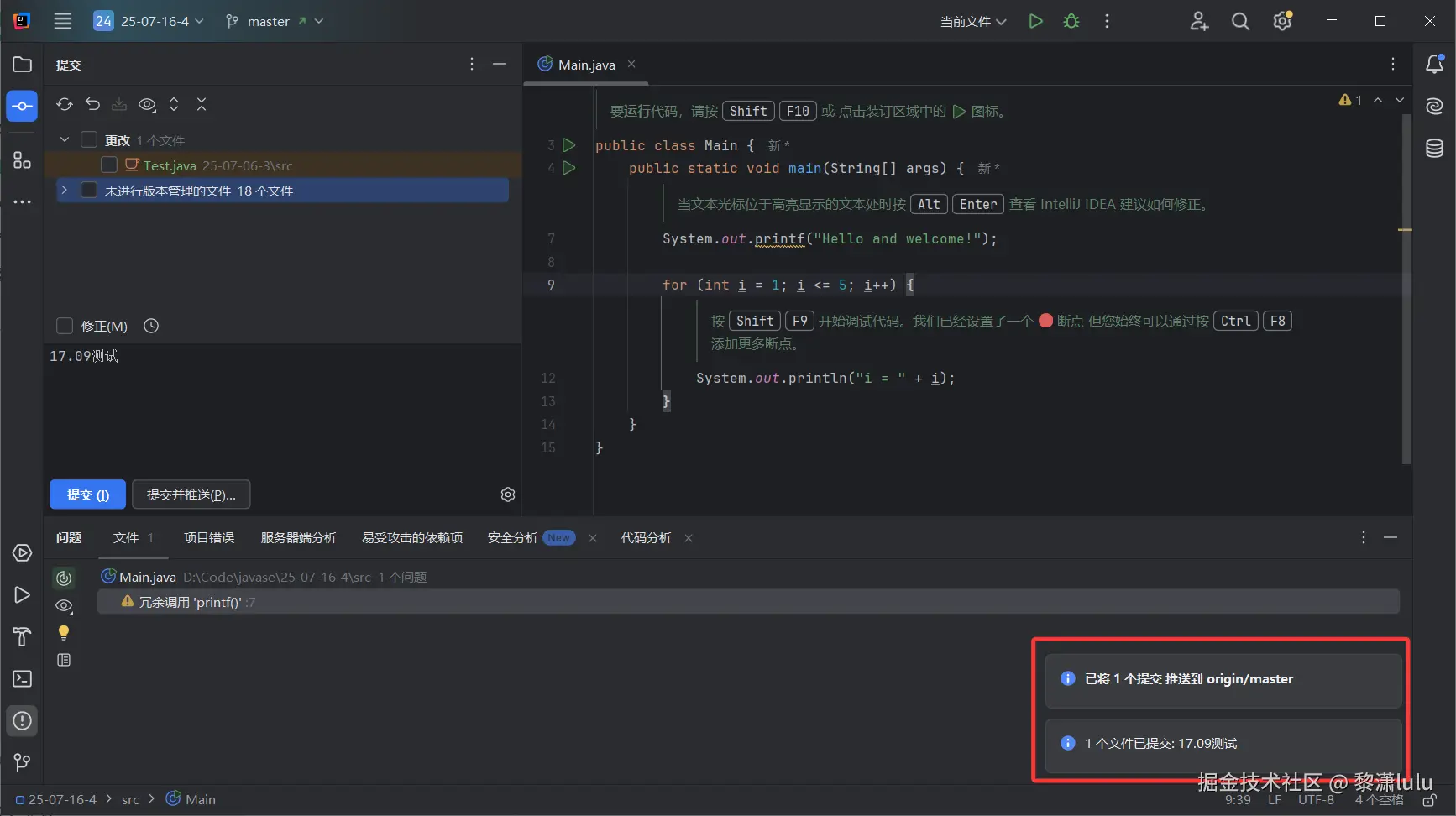Open the Database tool window
This screenshot has height=816, width=1456.
[x=1435, y=148]
